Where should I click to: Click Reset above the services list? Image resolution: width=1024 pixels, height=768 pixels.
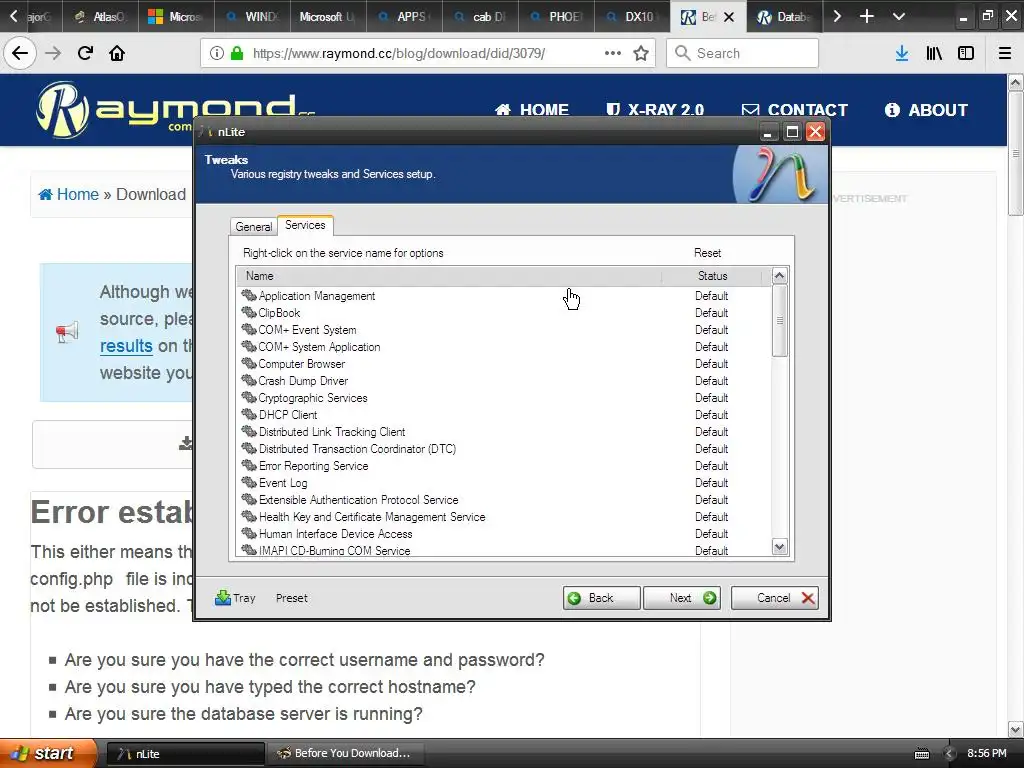click(707, 253)
